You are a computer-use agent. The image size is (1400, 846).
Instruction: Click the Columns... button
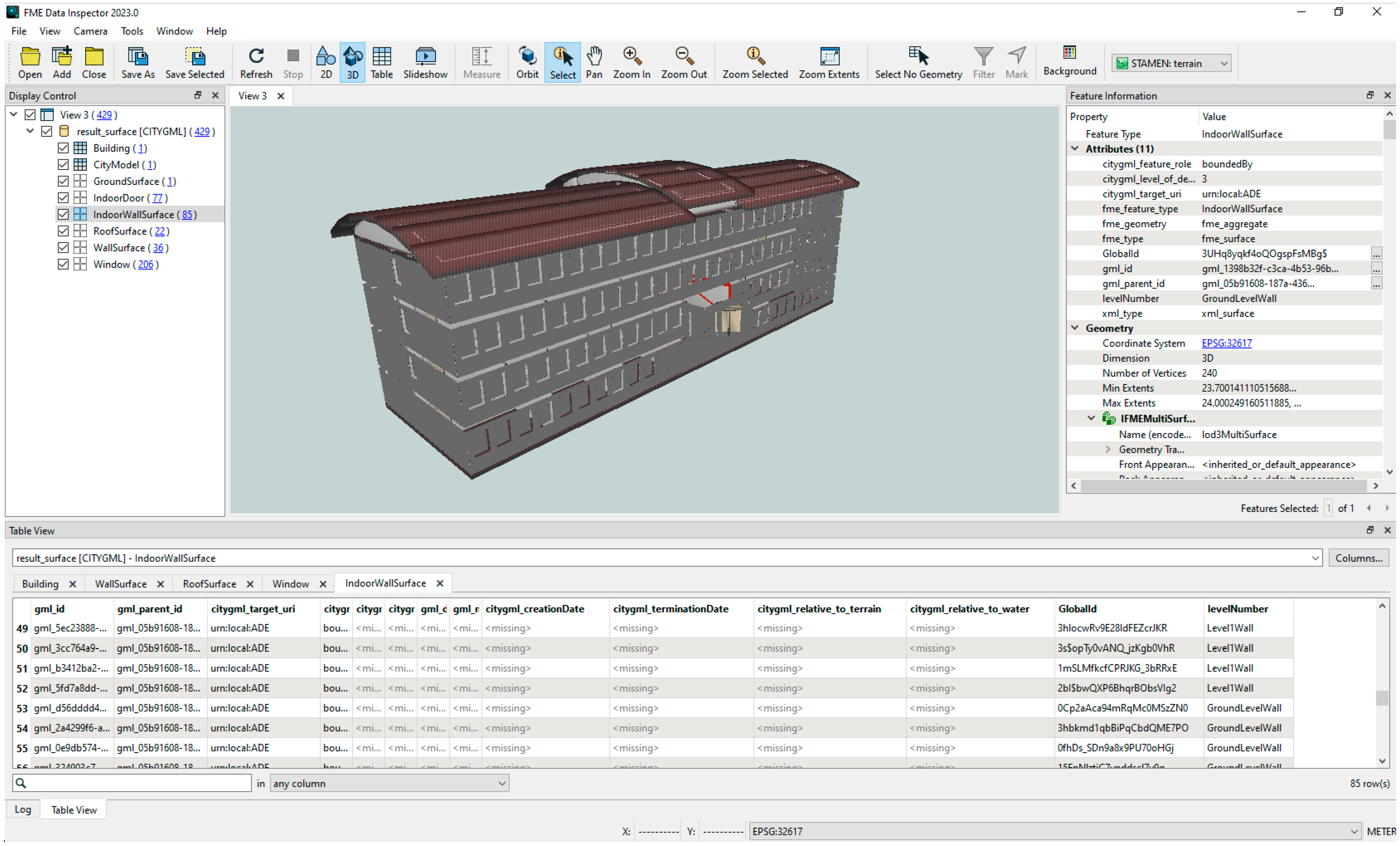(x=1359, y=558)
